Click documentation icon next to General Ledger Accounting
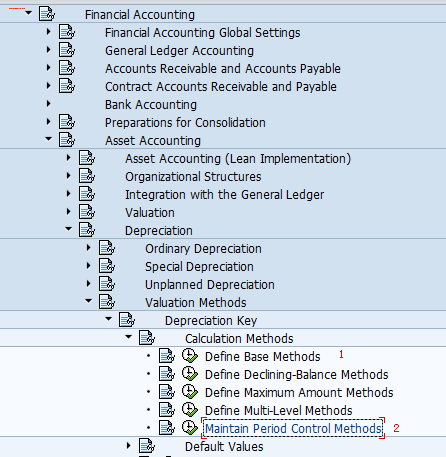The height and width of the screenshot is (457, 446). (67, 50)
